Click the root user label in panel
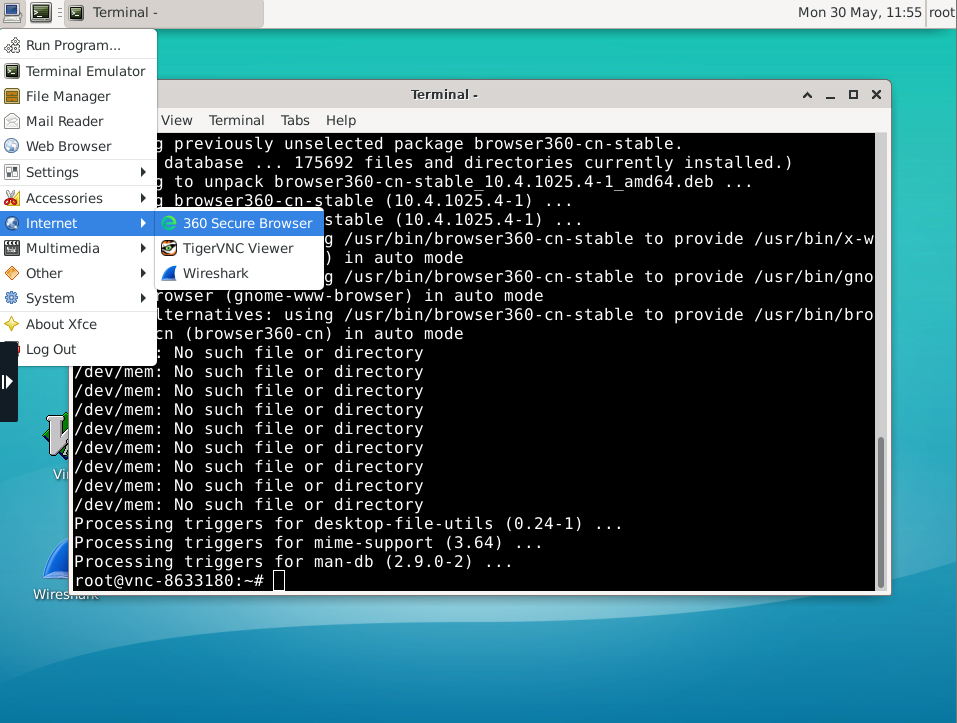 941,12
